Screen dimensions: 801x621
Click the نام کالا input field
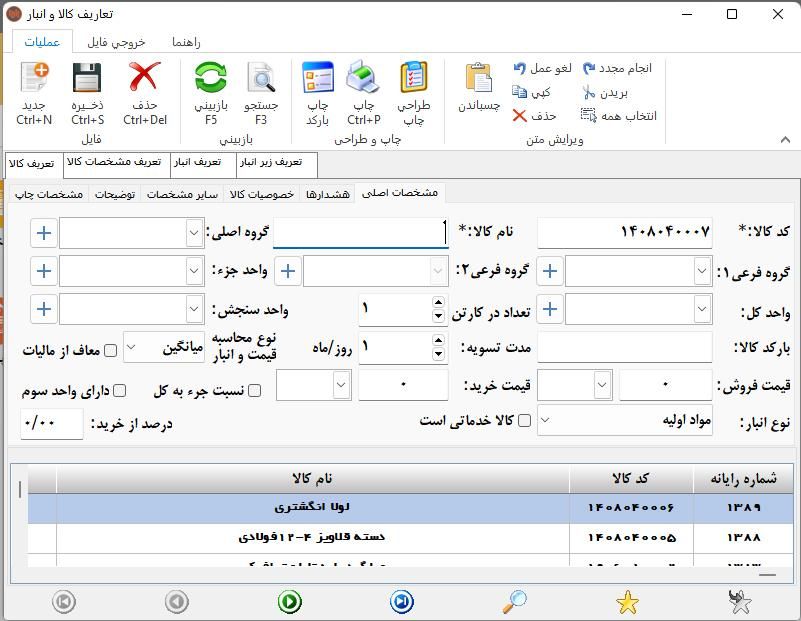(x=361, y=233)
